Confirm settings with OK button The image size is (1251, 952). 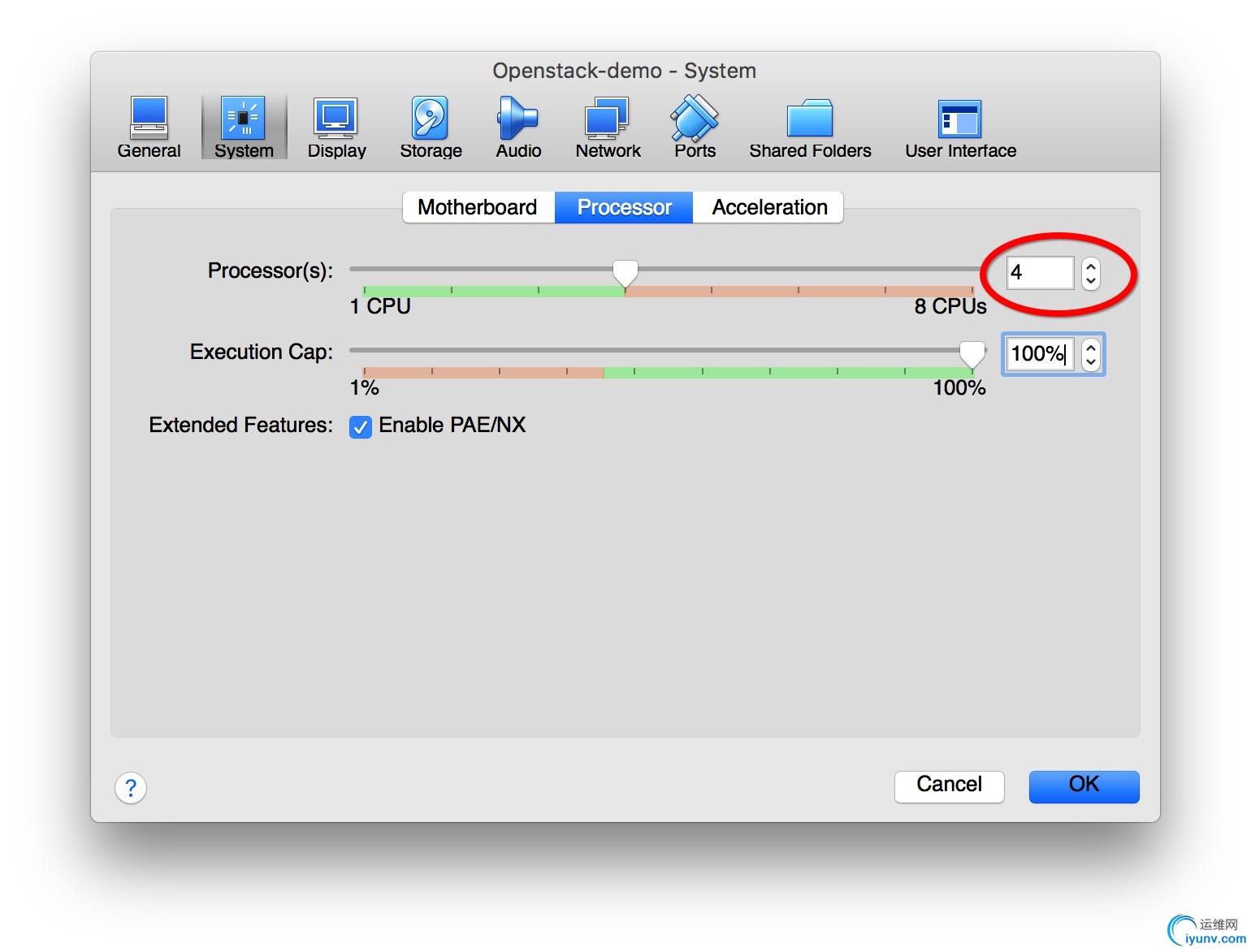tap(1084, 785)
